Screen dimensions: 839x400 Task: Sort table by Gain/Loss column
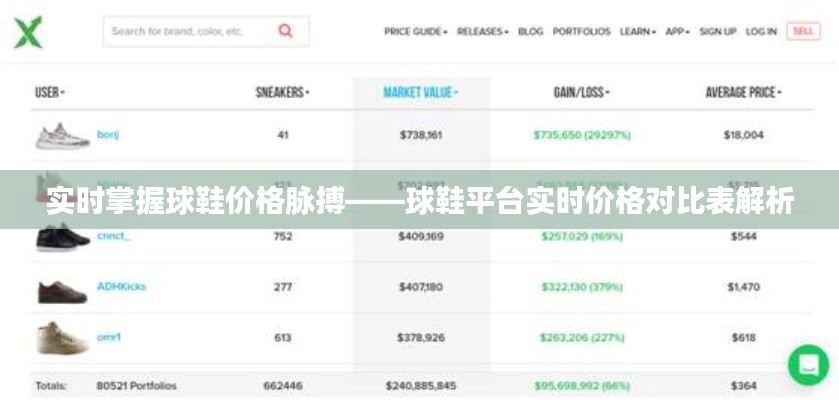581,92
